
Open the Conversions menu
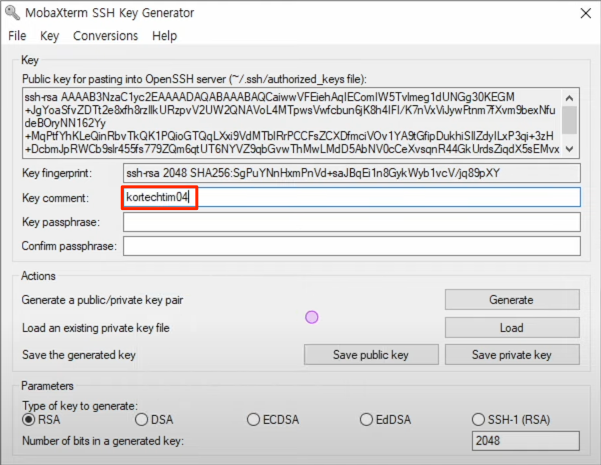105,36
